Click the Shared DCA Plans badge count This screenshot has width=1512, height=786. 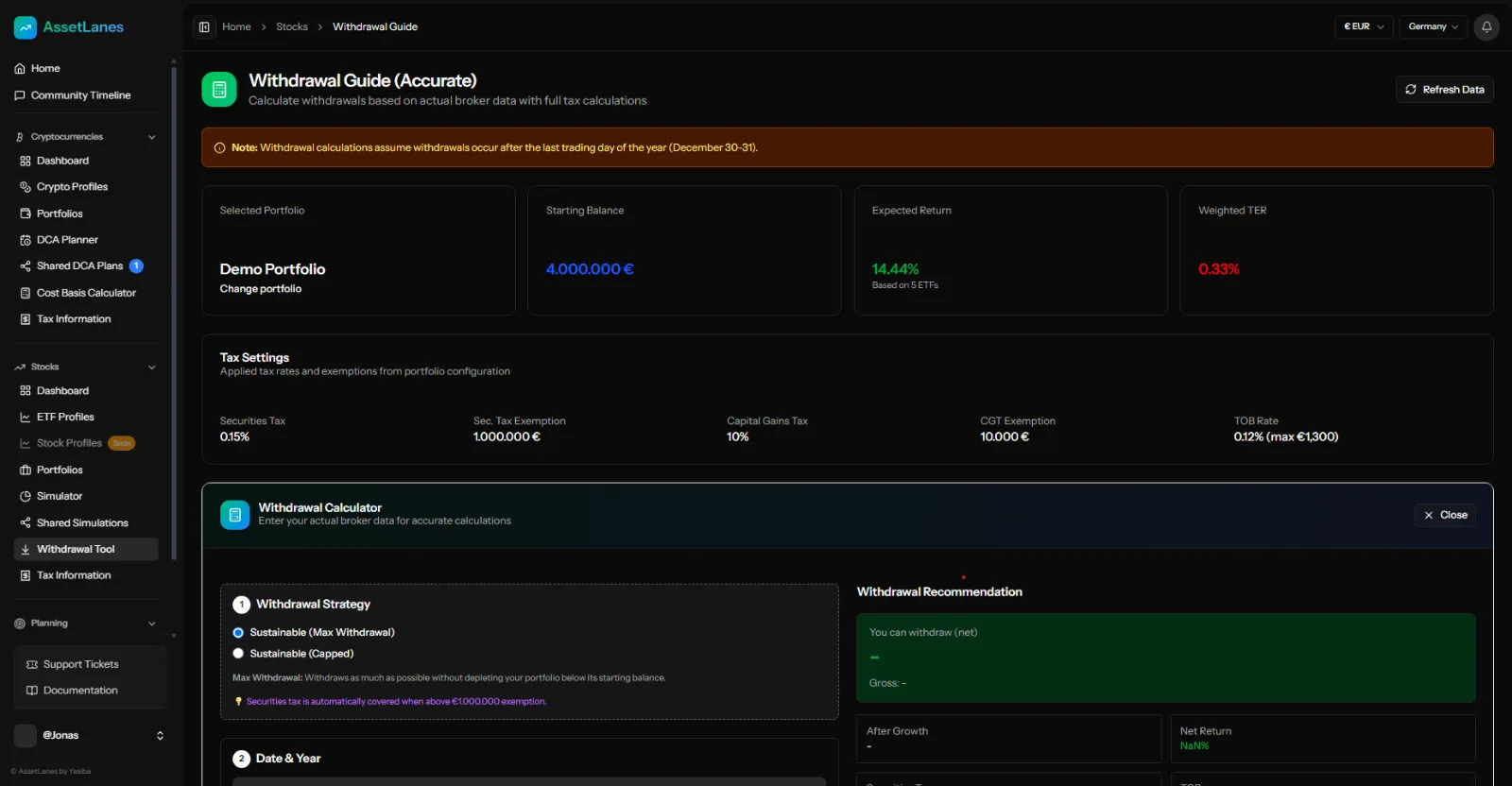click(x=136, y=266)
